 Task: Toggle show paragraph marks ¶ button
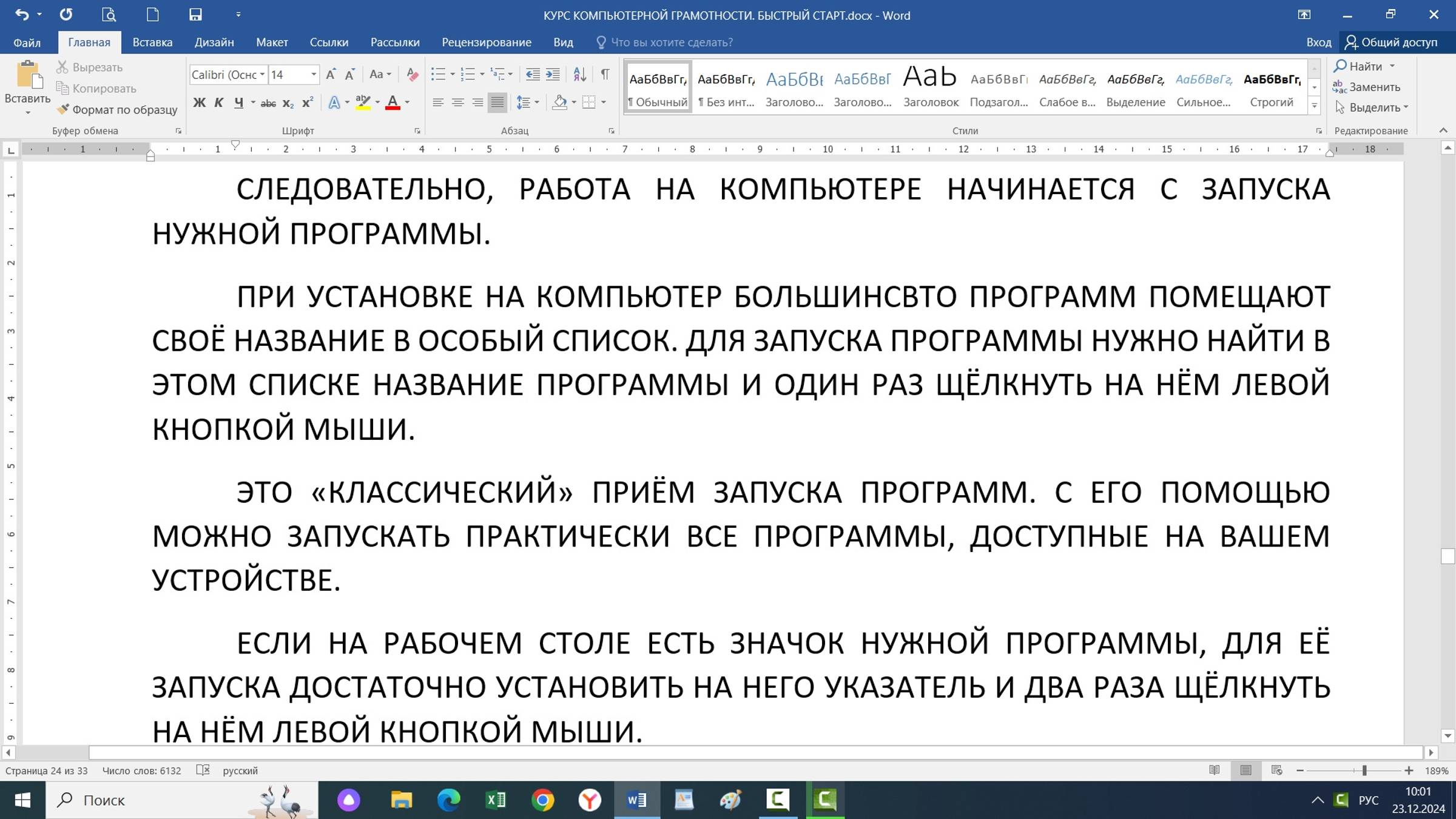(605, 75)
